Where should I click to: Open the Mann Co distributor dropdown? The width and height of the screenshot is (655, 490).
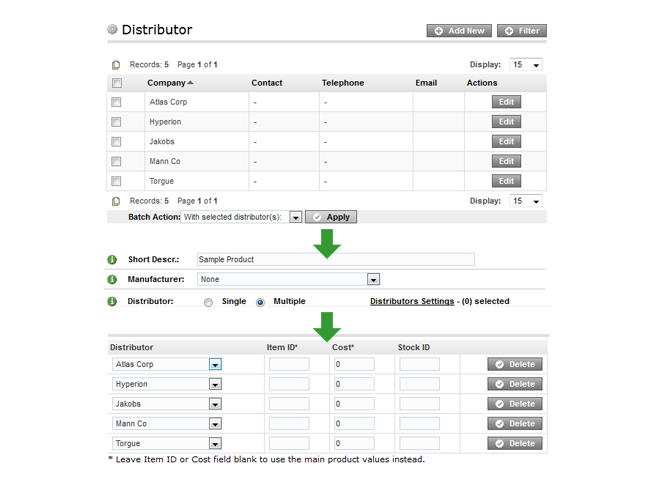pos(167,424)
